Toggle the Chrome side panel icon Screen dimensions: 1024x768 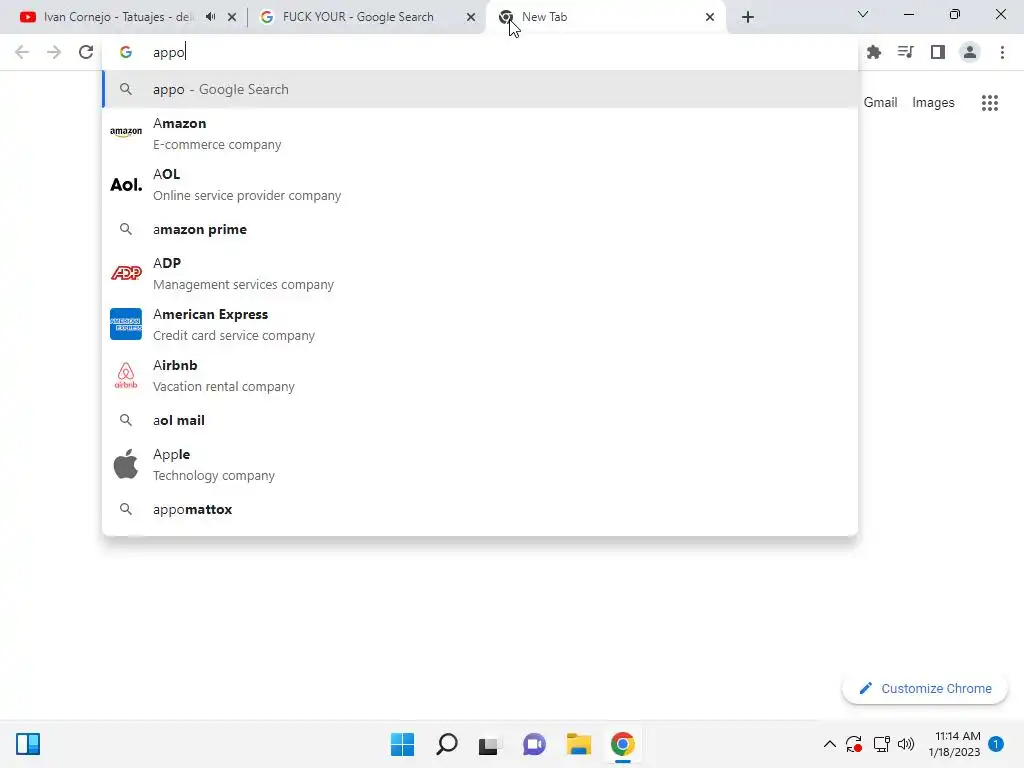pos(938,52)
